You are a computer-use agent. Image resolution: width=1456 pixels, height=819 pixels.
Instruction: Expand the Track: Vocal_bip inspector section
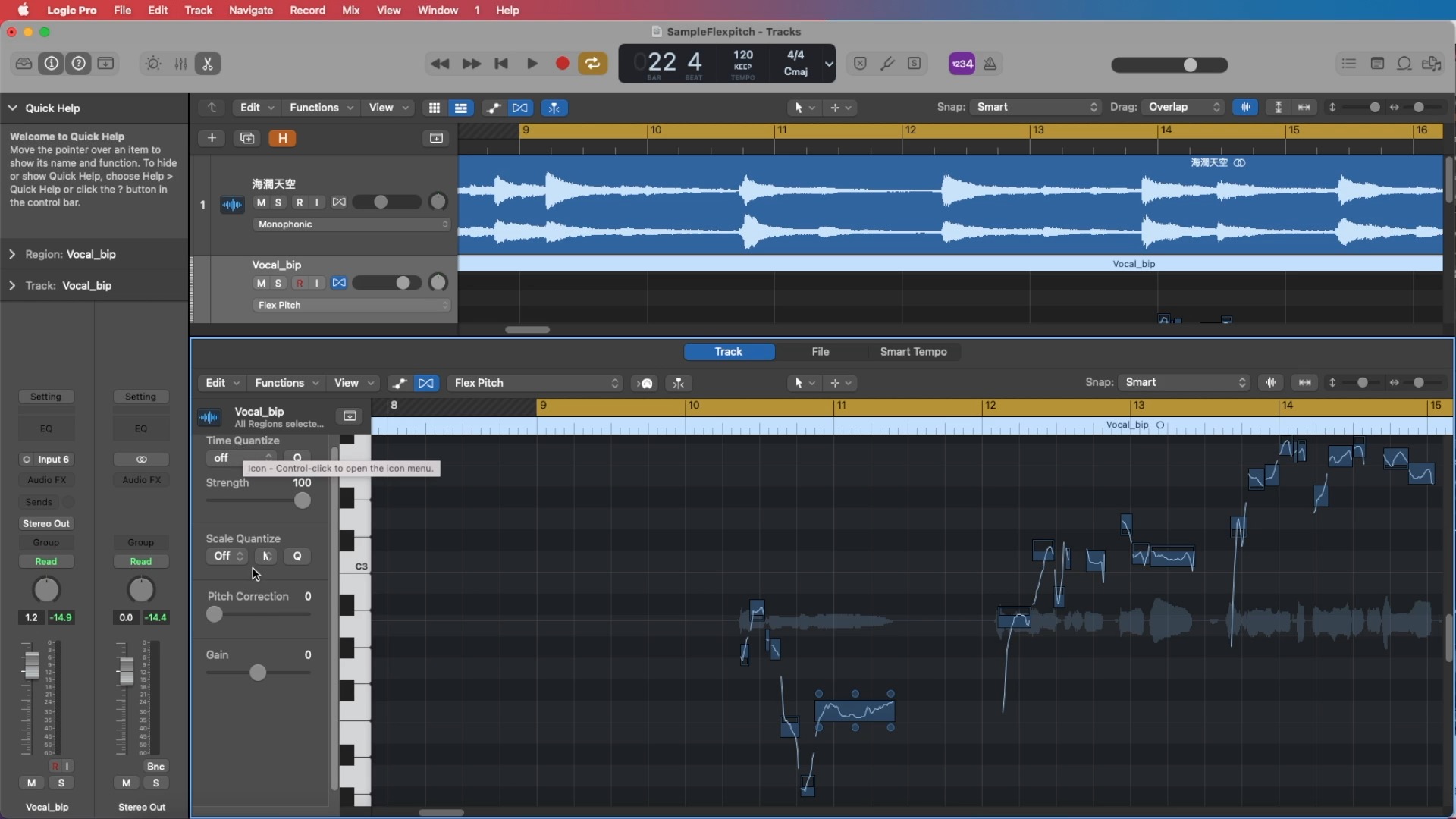[x=12, y=285]
